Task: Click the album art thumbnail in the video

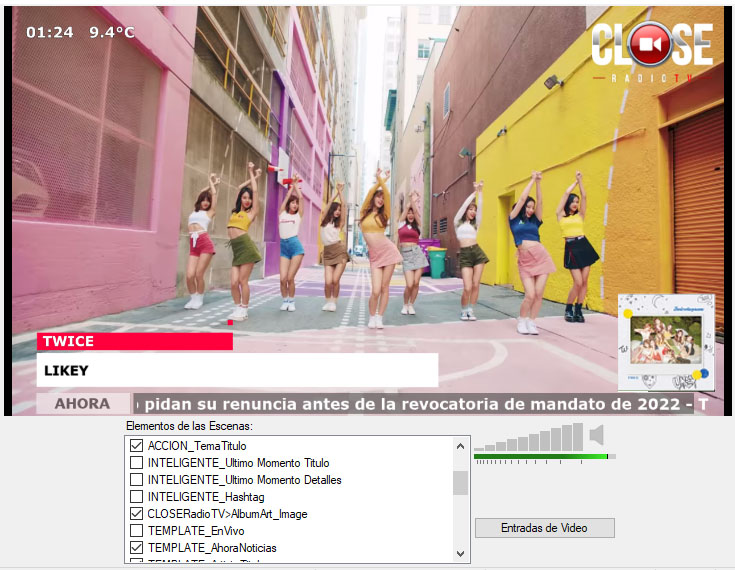Action: point(666,343)
